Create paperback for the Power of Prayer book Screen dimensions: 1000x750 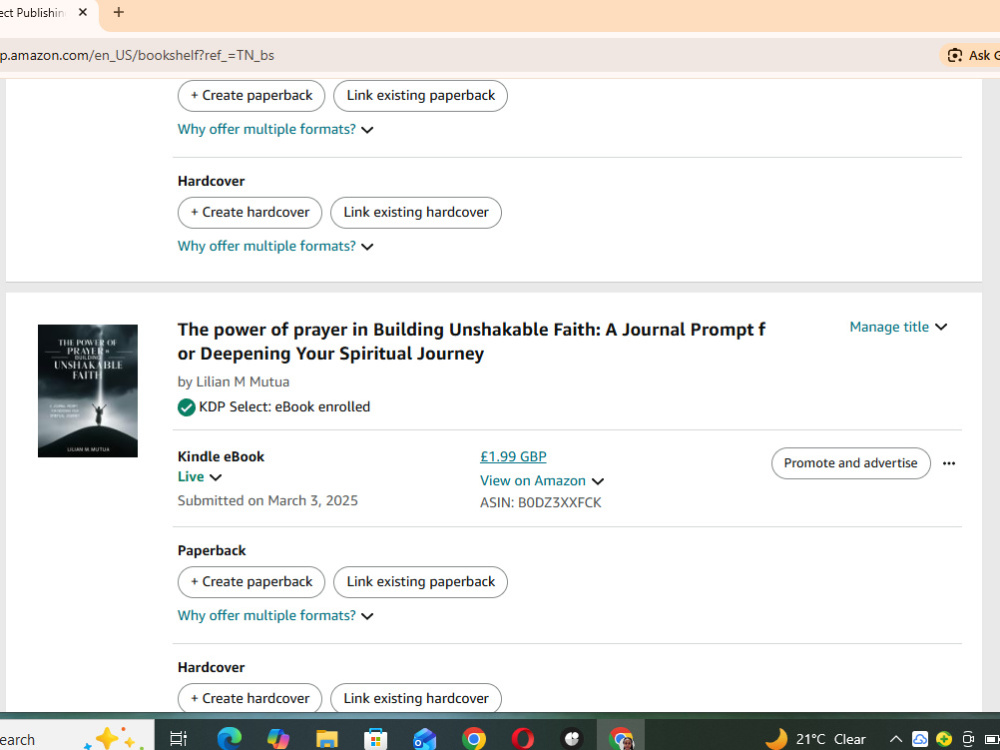point(251,582)
